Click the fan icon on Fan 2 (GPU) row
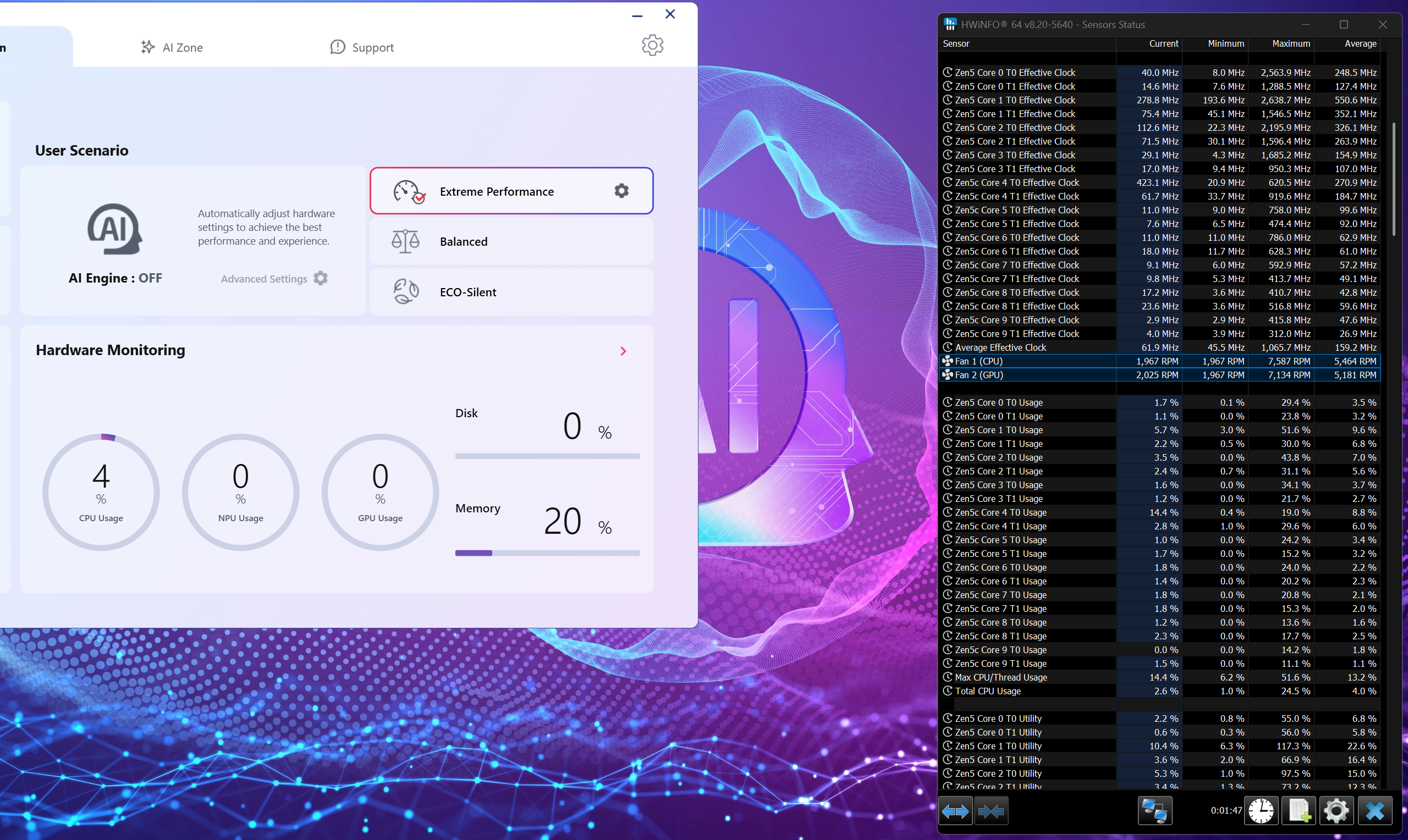This screenshot has width=1408, height=840. (947, 374)
